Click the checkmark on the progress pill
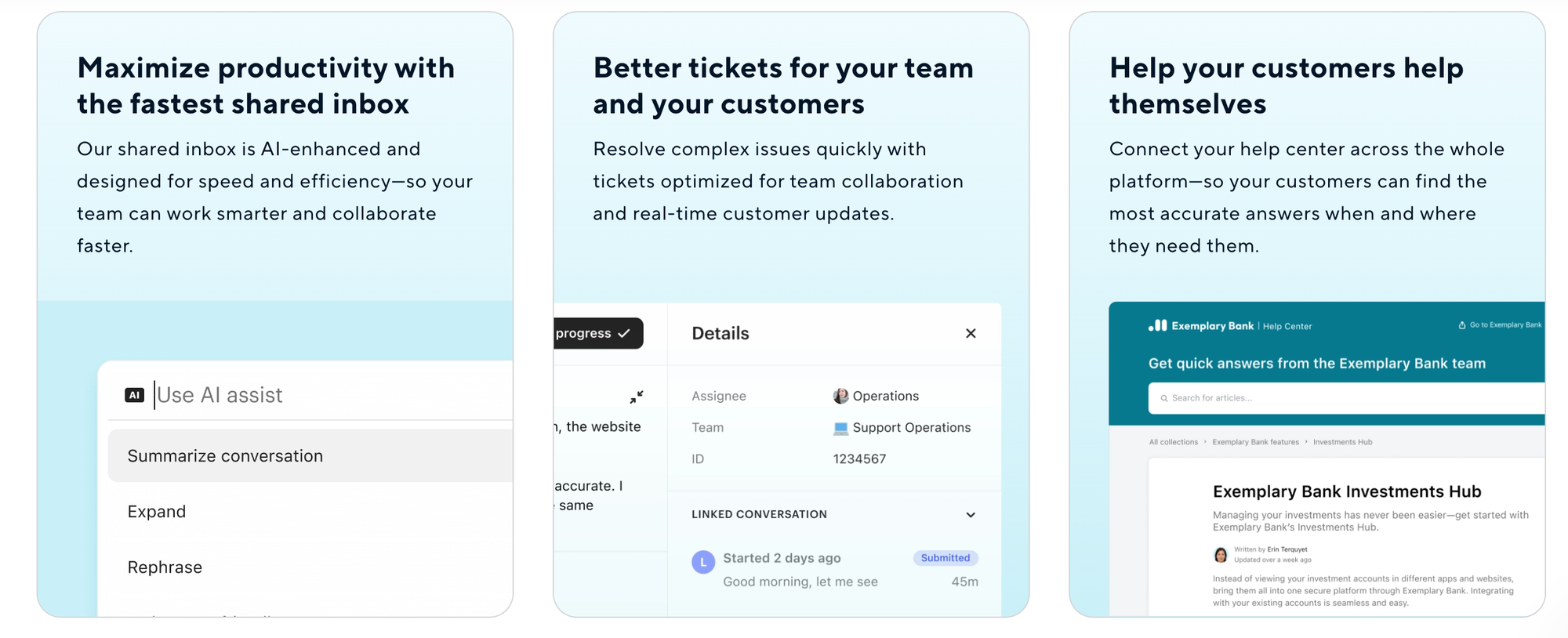This screenshot has height=638, width=1568. pyautogui.click(x=624, y=333)
